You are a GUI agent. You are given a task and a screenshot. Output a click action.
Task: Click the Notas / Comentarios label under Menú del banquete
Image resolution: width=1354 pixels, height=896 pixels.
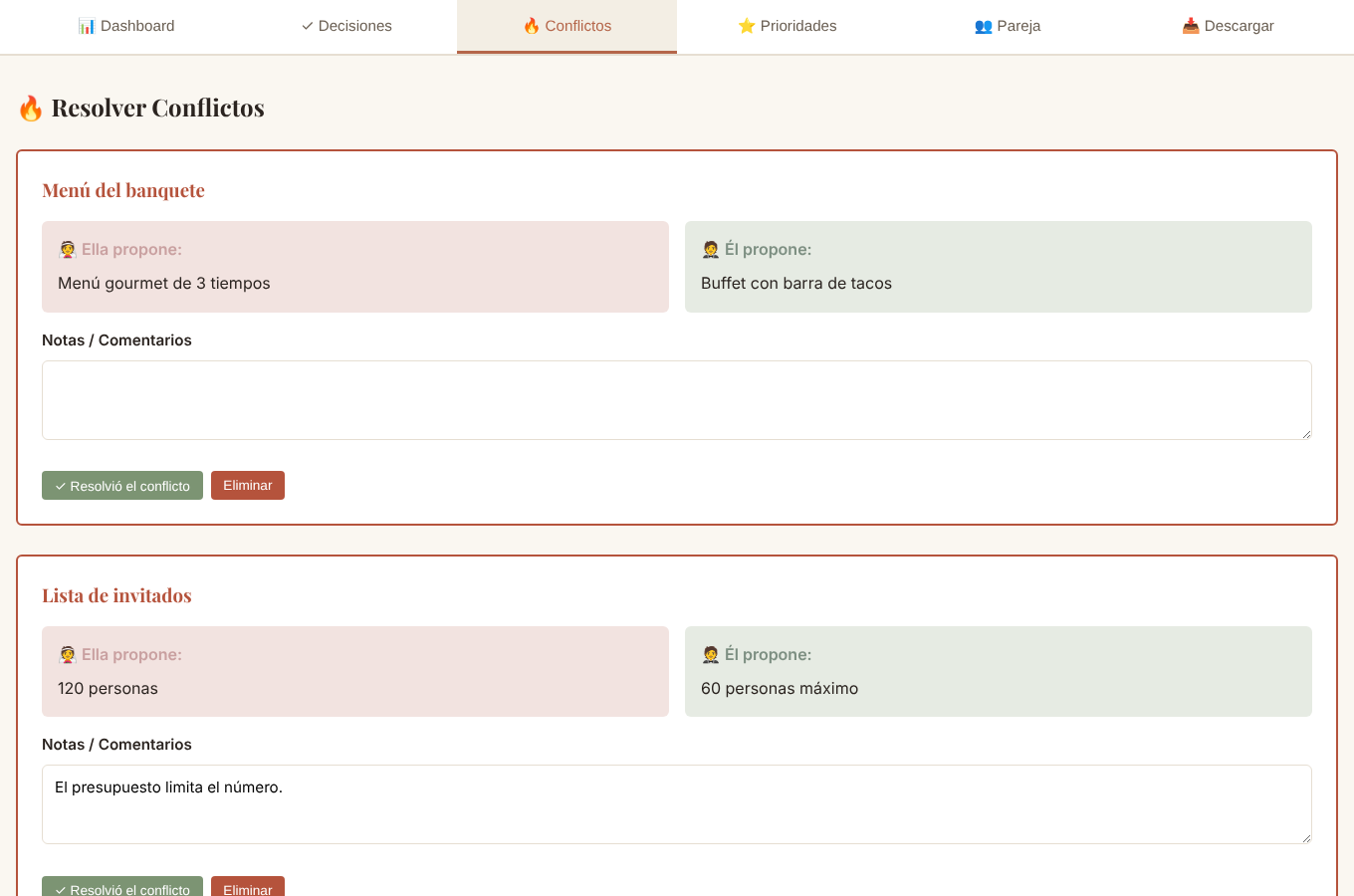pos(116,340)
